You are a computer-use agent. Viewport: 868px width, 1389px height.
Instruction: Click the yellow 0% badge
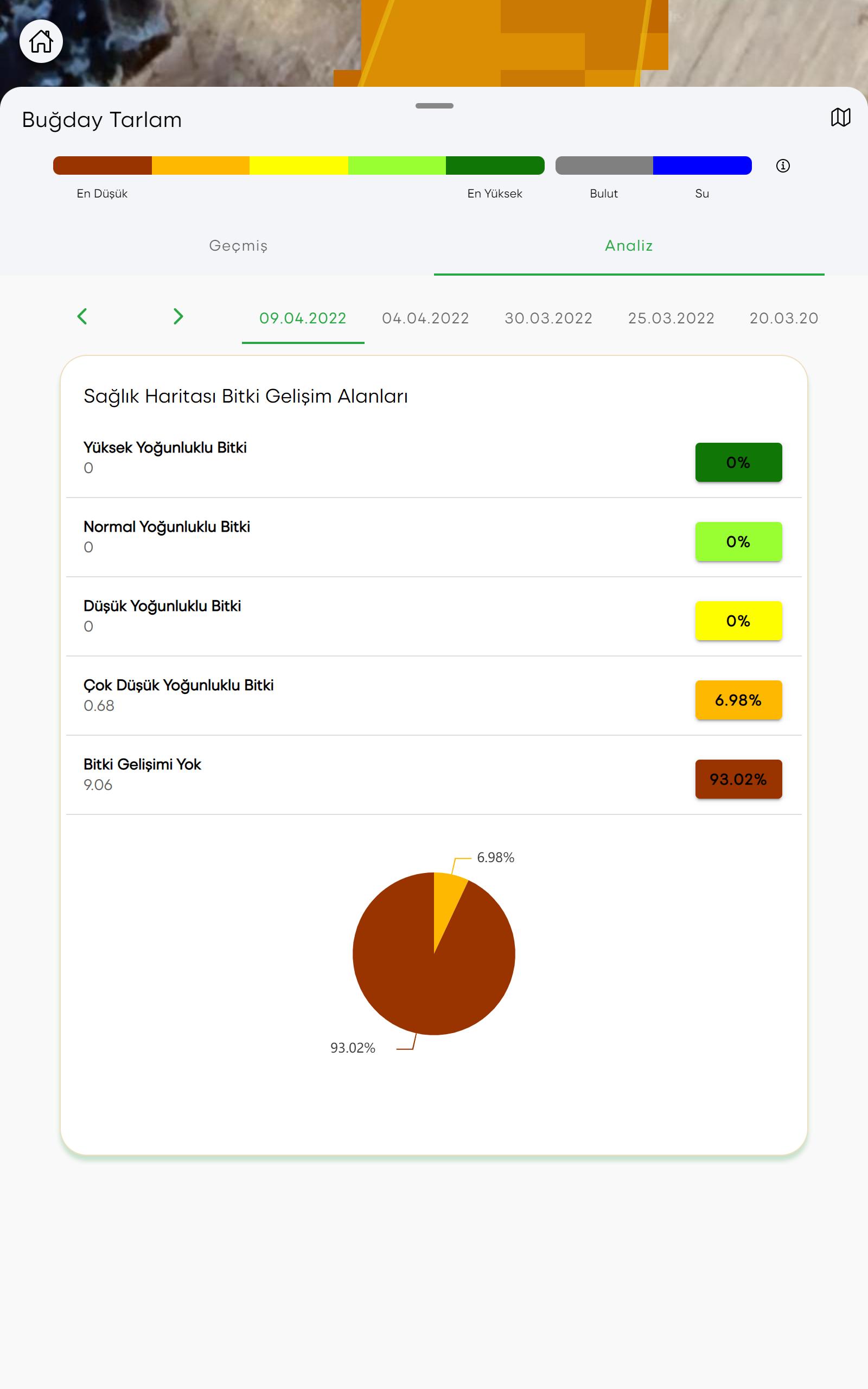pyautogui.click(x=739, y=621)
